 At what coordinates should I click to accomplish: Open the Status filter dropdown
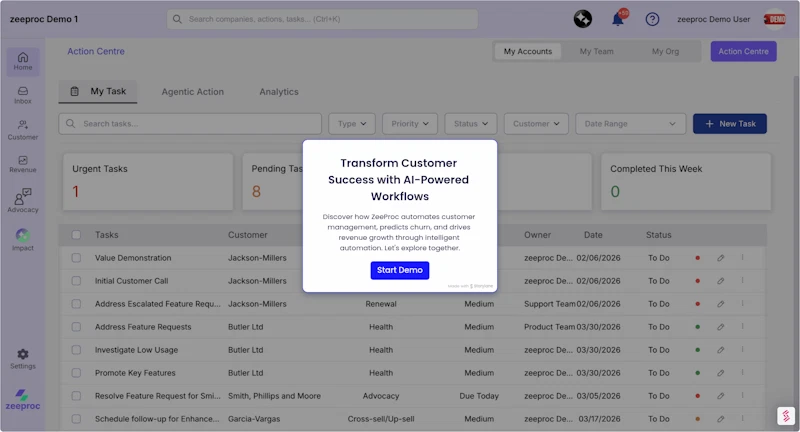[470, 123]
